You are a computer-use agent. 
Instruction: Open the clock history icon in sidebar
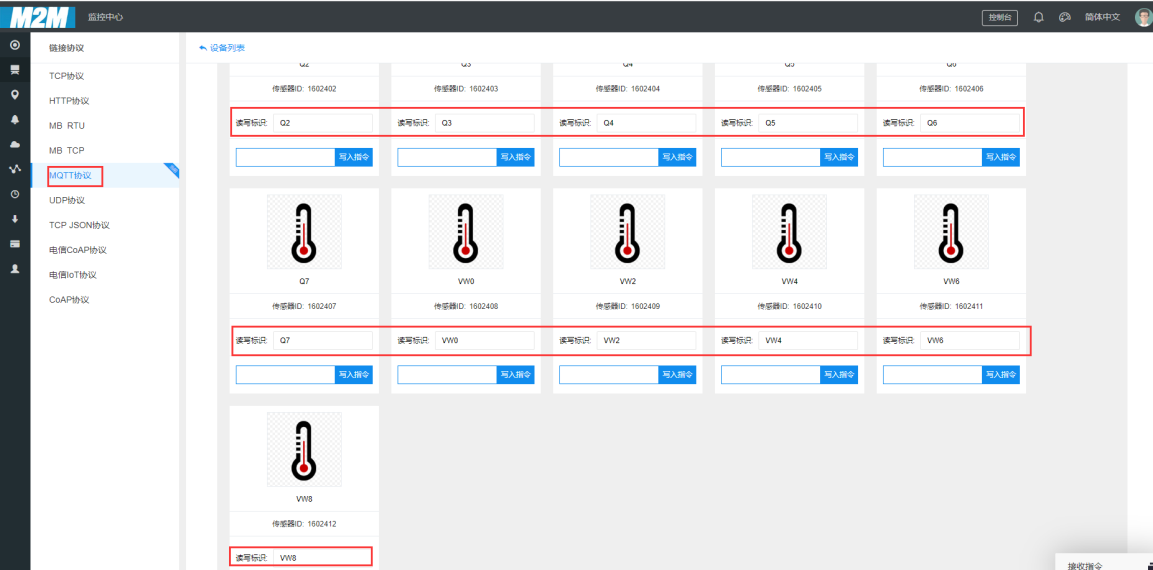tap(15, 194)
